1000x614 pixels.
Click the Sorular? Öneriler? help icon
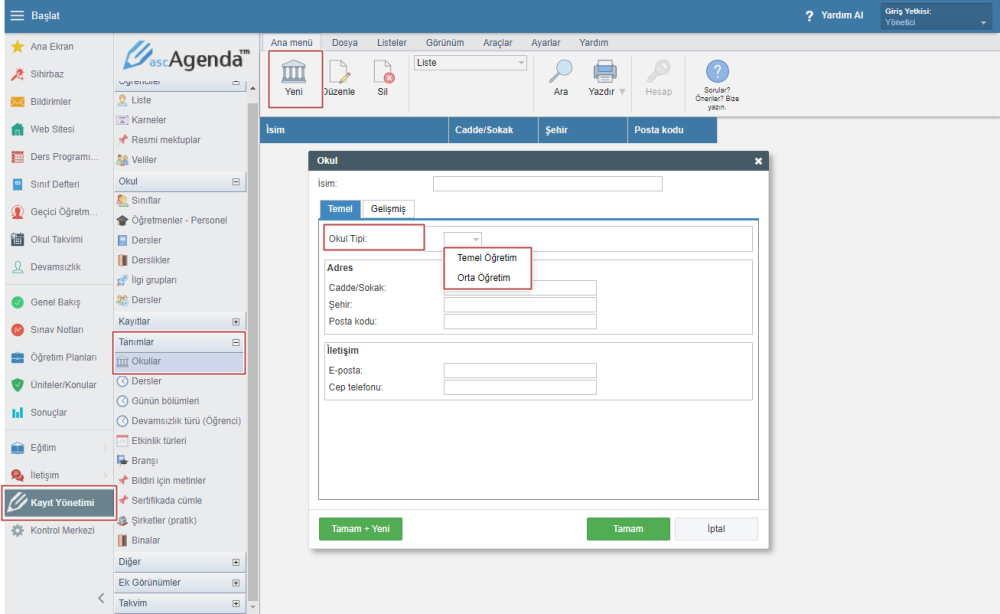pyautogui.click(x=717, y=71)
